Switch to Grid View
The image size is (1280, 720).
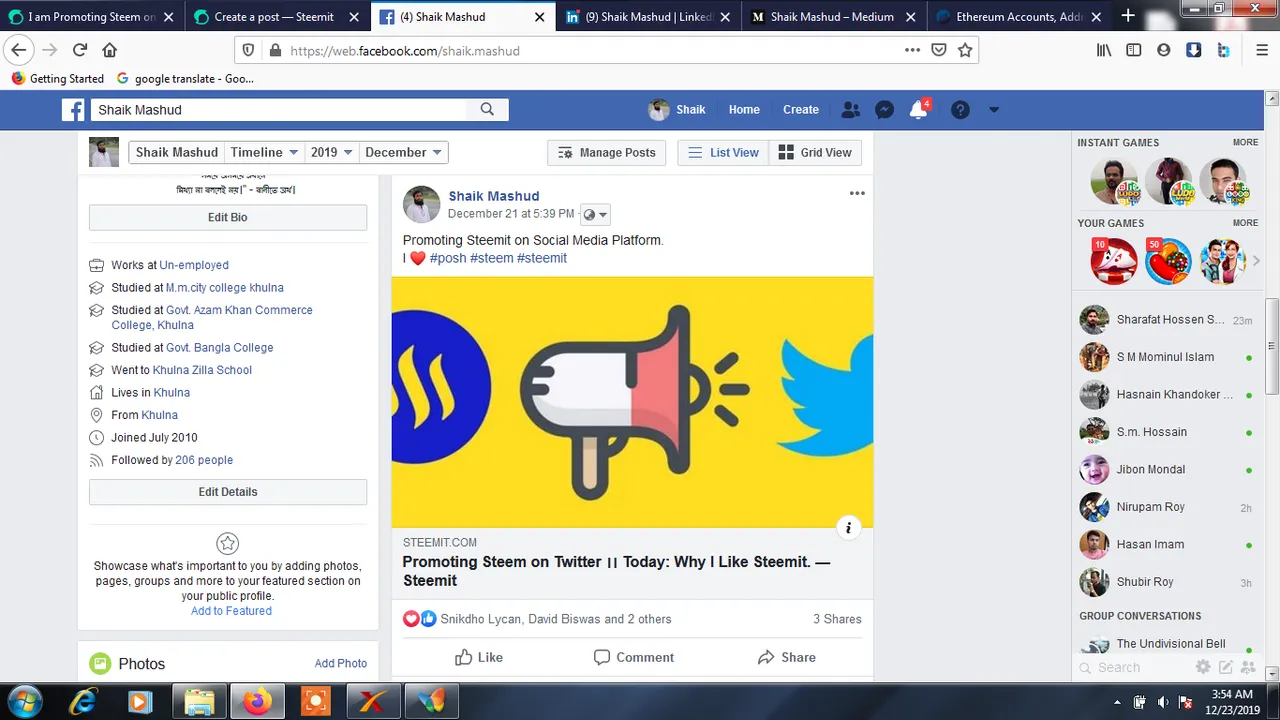tap(815, 153)
